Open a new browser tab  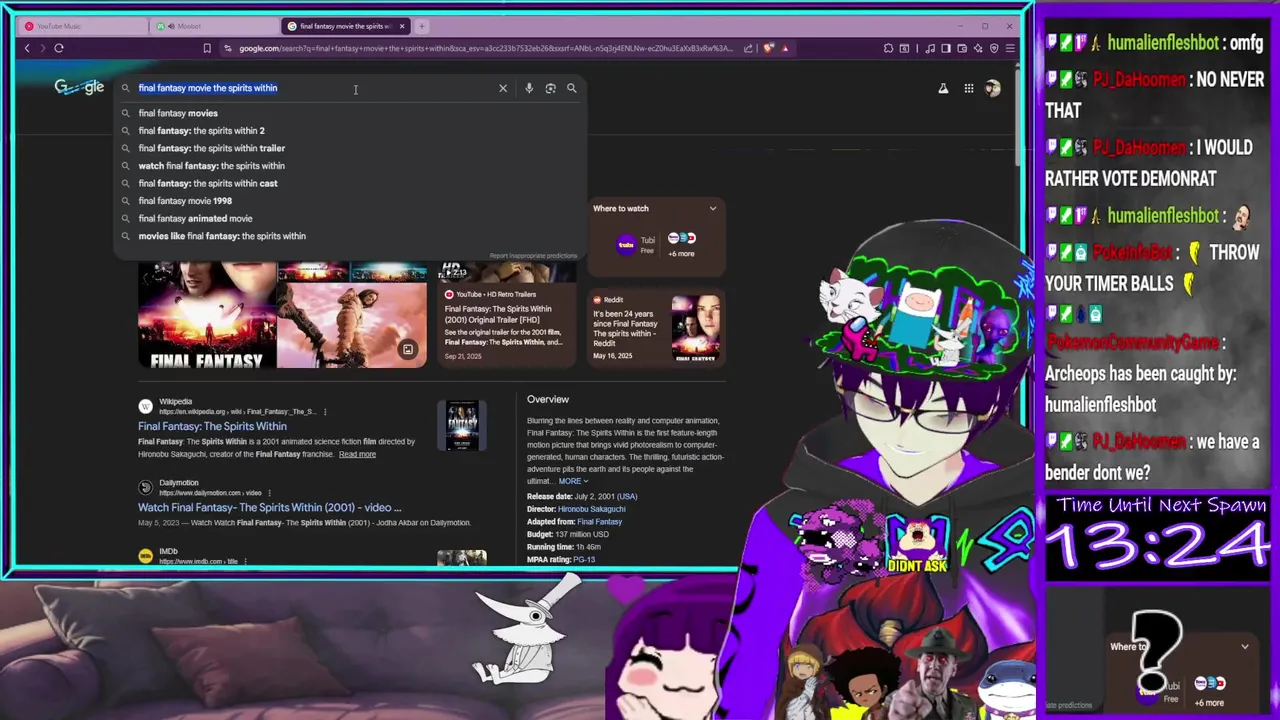coord(422,26)
